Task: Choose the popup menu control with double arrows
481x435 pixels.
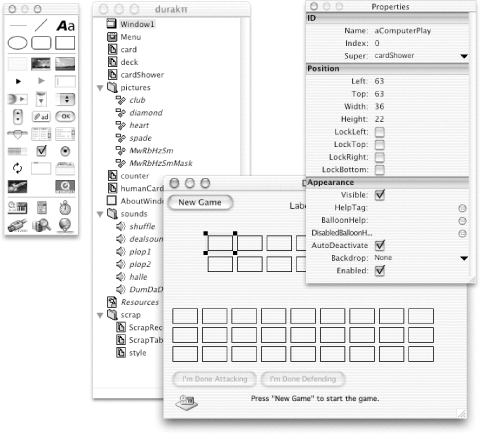Action: coord(65,99)
